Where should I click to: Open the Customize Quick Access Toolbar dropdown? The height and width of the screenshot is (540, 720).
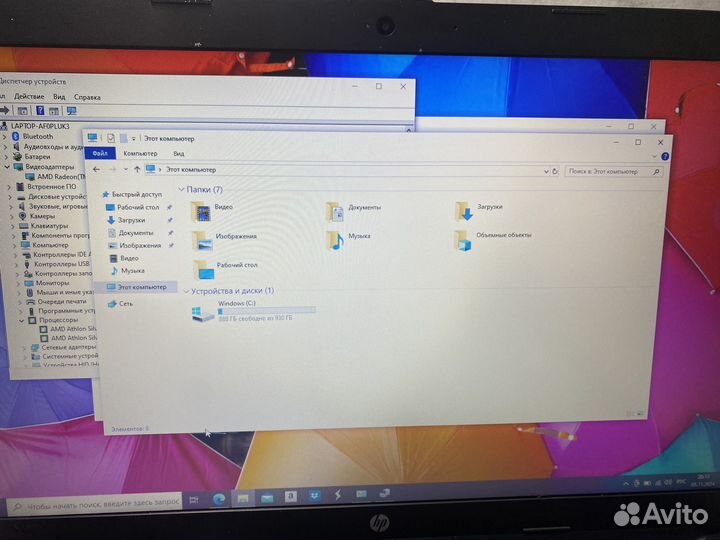pos(134,138)
